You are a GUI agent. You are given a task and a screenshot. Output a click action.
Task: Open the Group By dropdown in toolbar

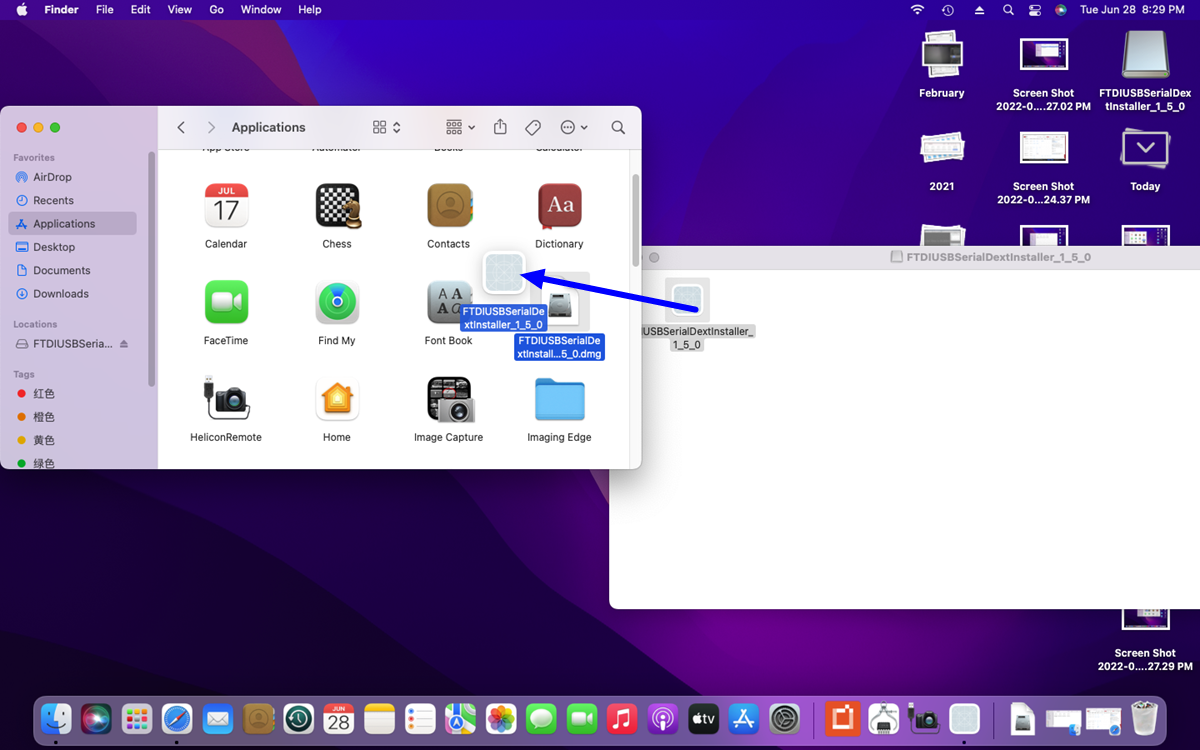pos(460,127)
